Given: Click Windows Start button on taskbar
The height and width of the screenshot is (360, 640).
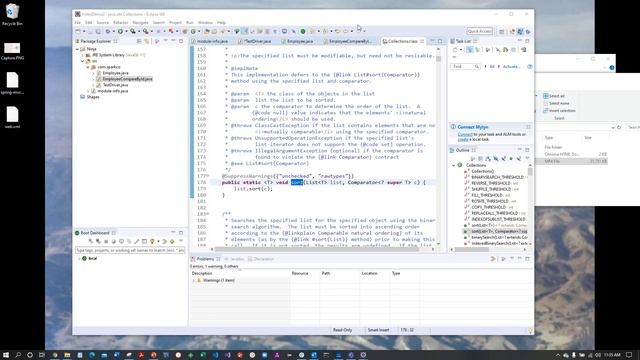Looking at the screenshot, I should (6, 355).
